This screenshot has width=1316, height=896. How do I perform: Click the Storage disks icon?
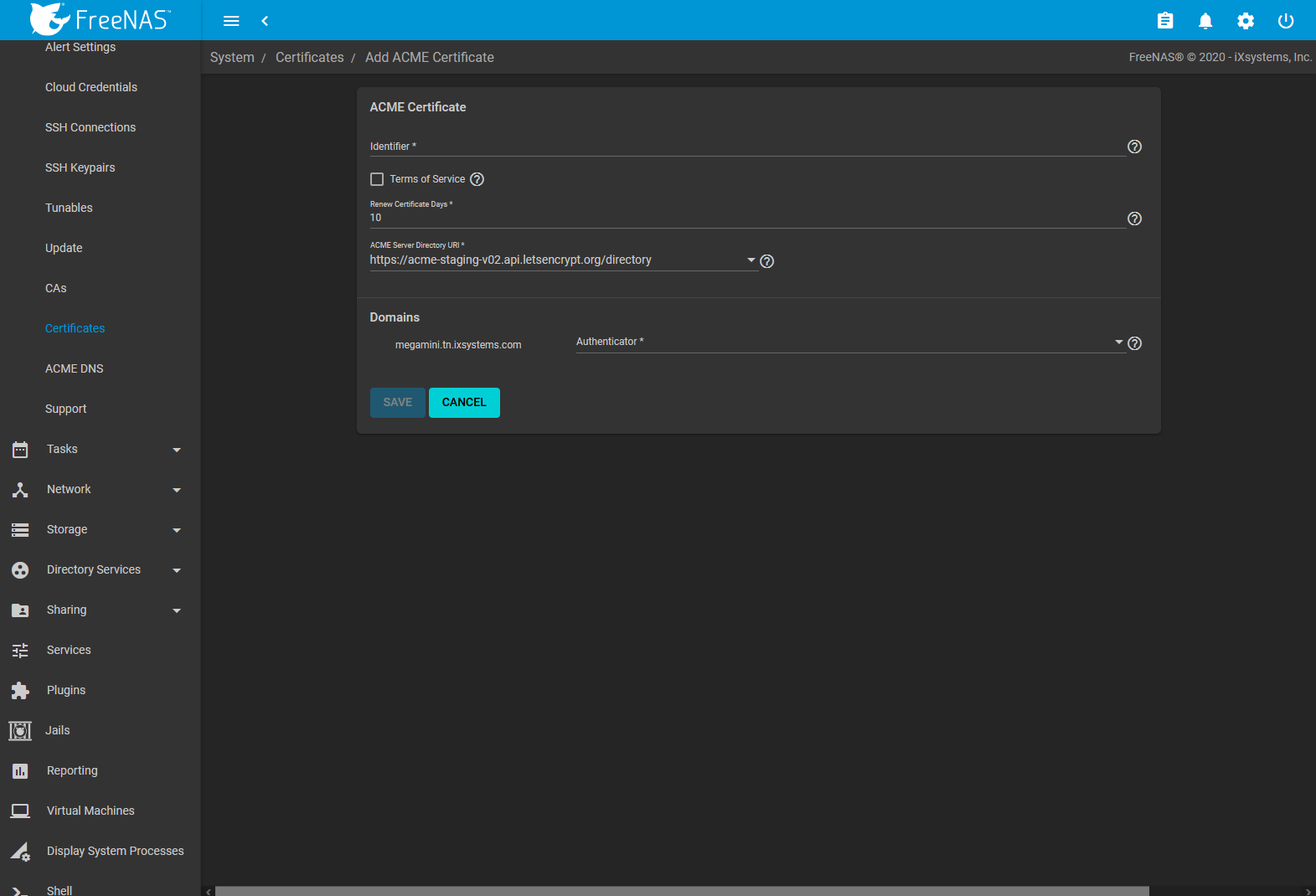pos(20,530)
